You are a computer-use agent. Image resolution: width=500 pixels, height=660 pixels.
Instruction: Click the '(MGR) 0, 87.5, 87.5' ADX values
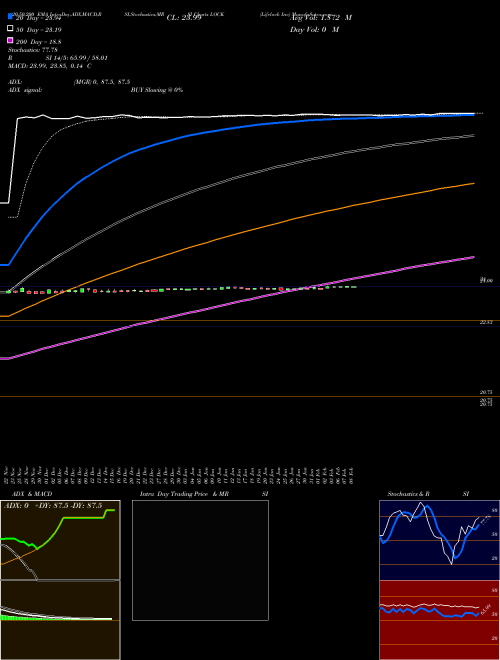(x=101, y=82)
